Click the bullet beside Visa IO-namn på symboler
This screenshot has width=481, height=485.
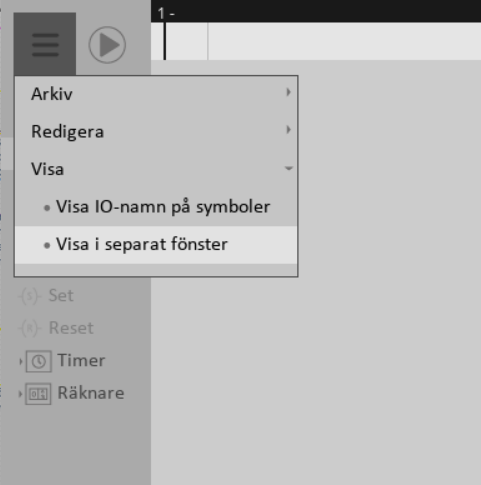pos(47,208)
